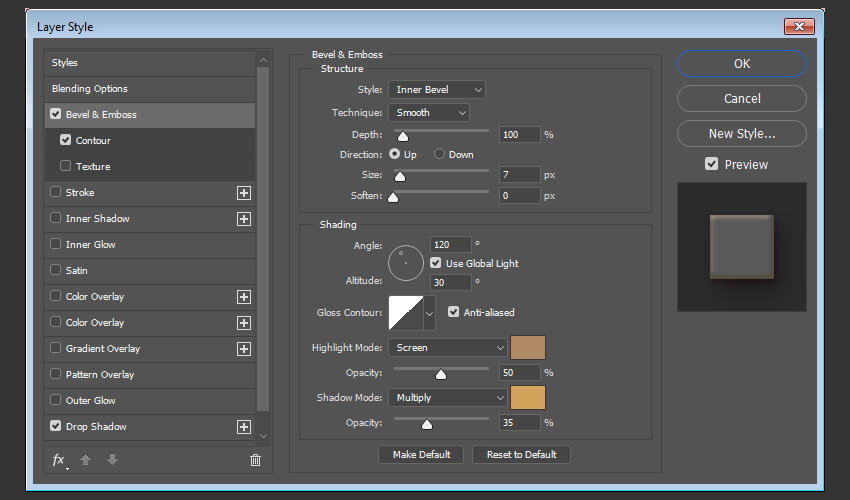The image size is (850, 500).
Task: Click the fx add effect icon
Action: (x=59, y=460)
